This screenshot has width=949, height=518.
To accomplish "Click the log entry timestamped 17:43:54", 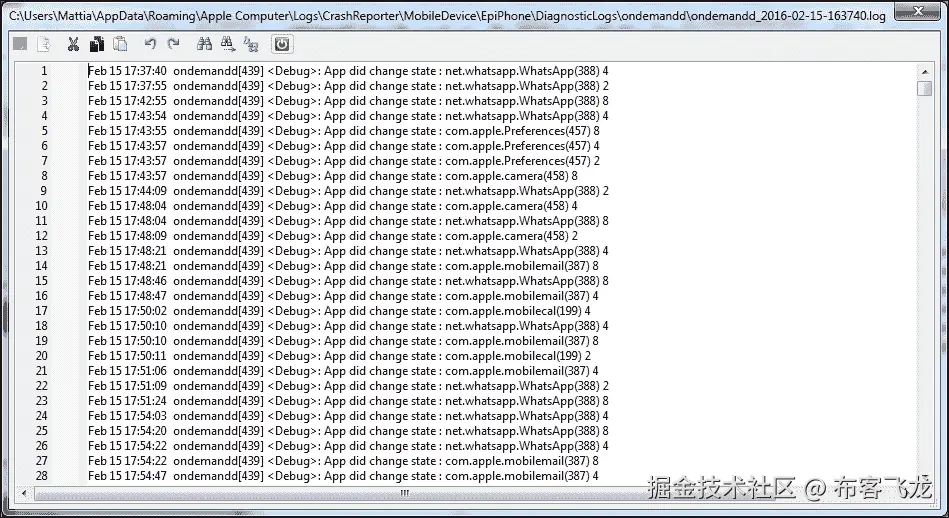I will (348, 116).
